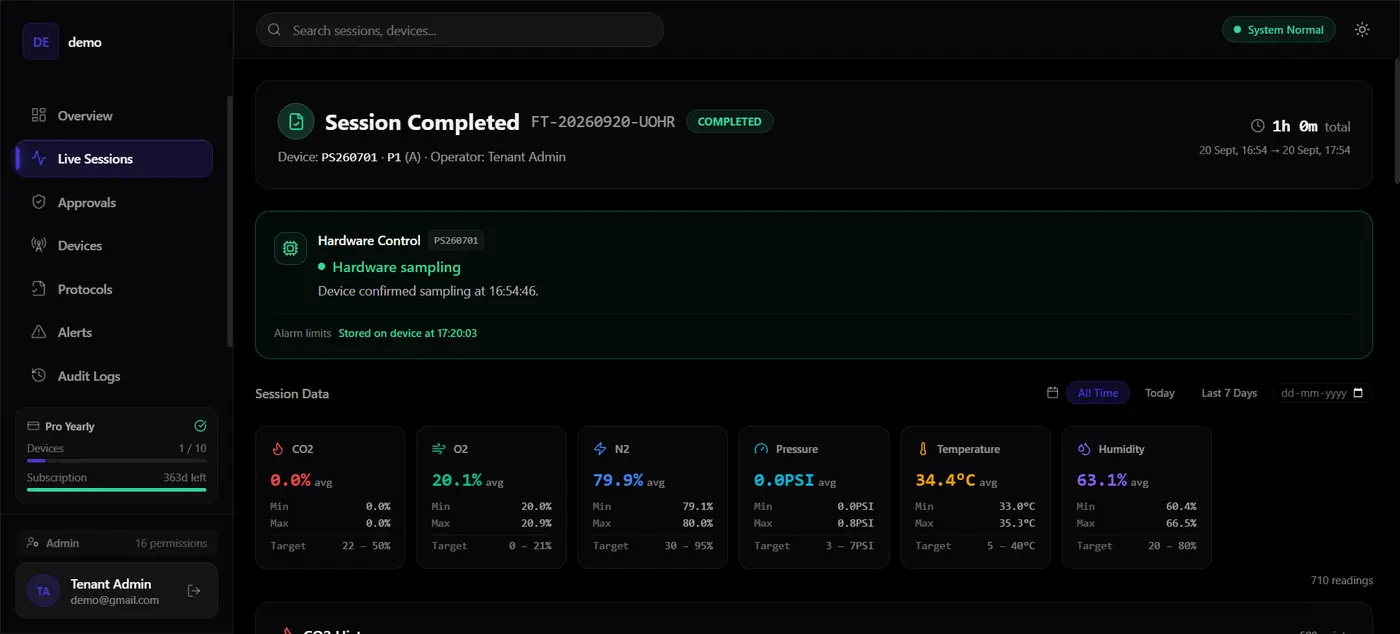The height and width of the screenshot is (634, 1400).
Task: Click the Overview grid icon
Action: click(x=39, y=115)
